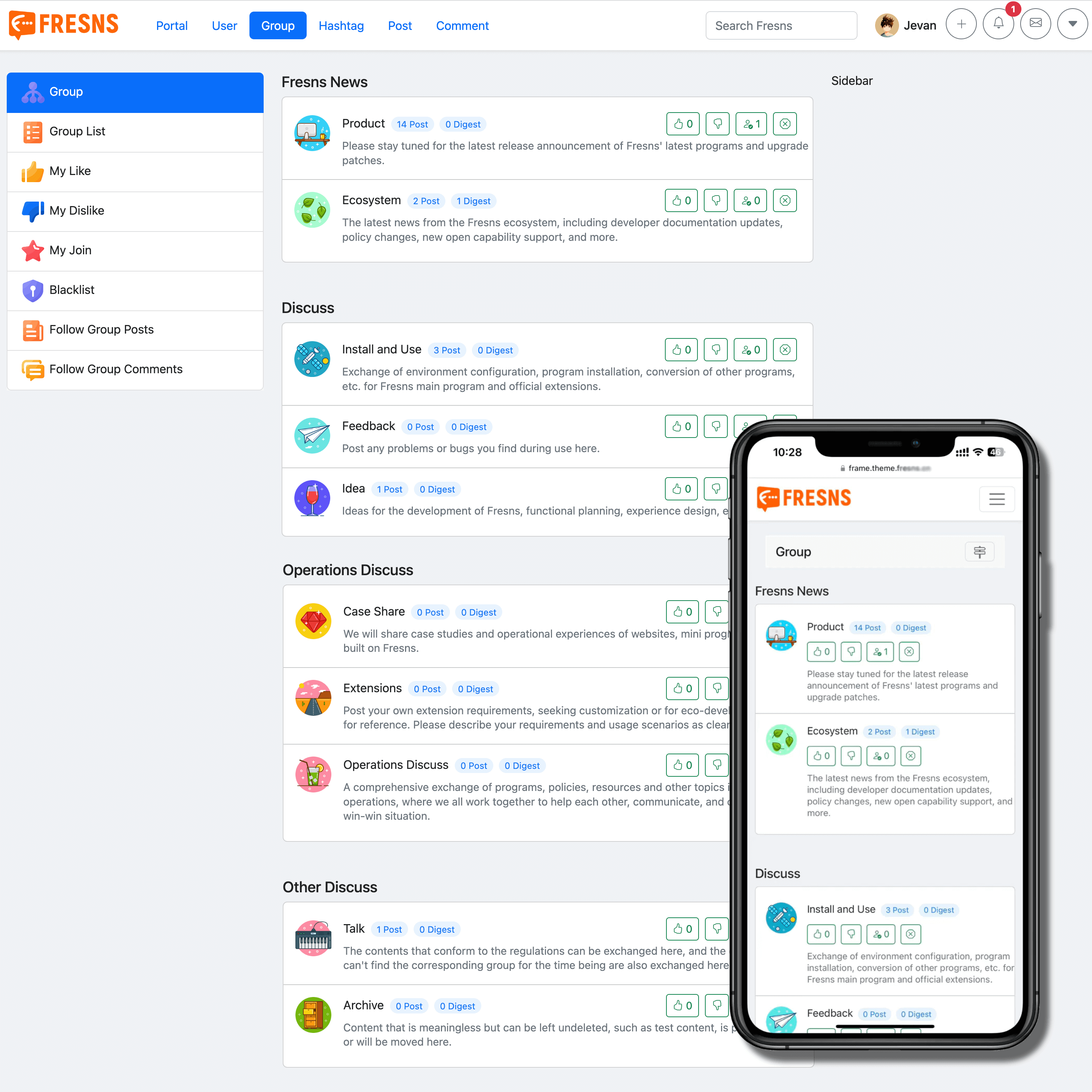
Task: Select the Comment menu tab
Action: (462, 25)
